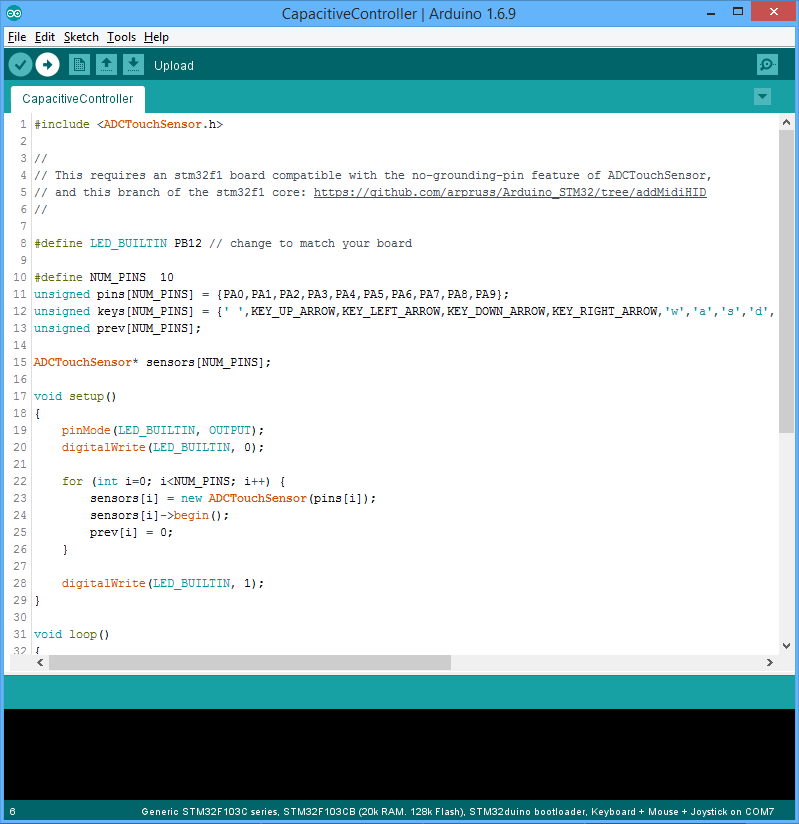Open the Help menu
799x824 pixels.
click(156, 37)
